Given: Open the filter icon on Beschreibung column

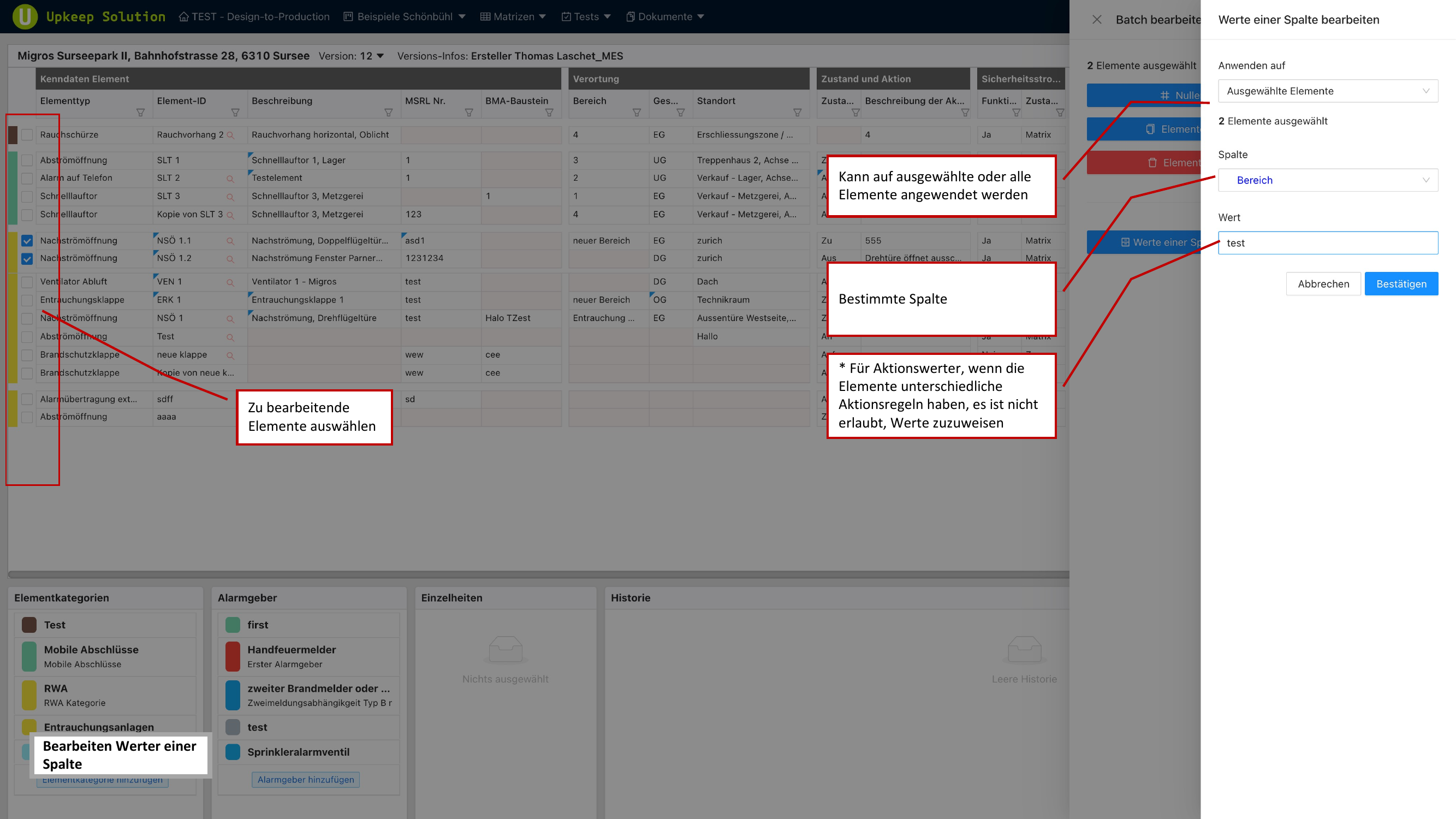Looking at the screenshot, I should (389, 112).
